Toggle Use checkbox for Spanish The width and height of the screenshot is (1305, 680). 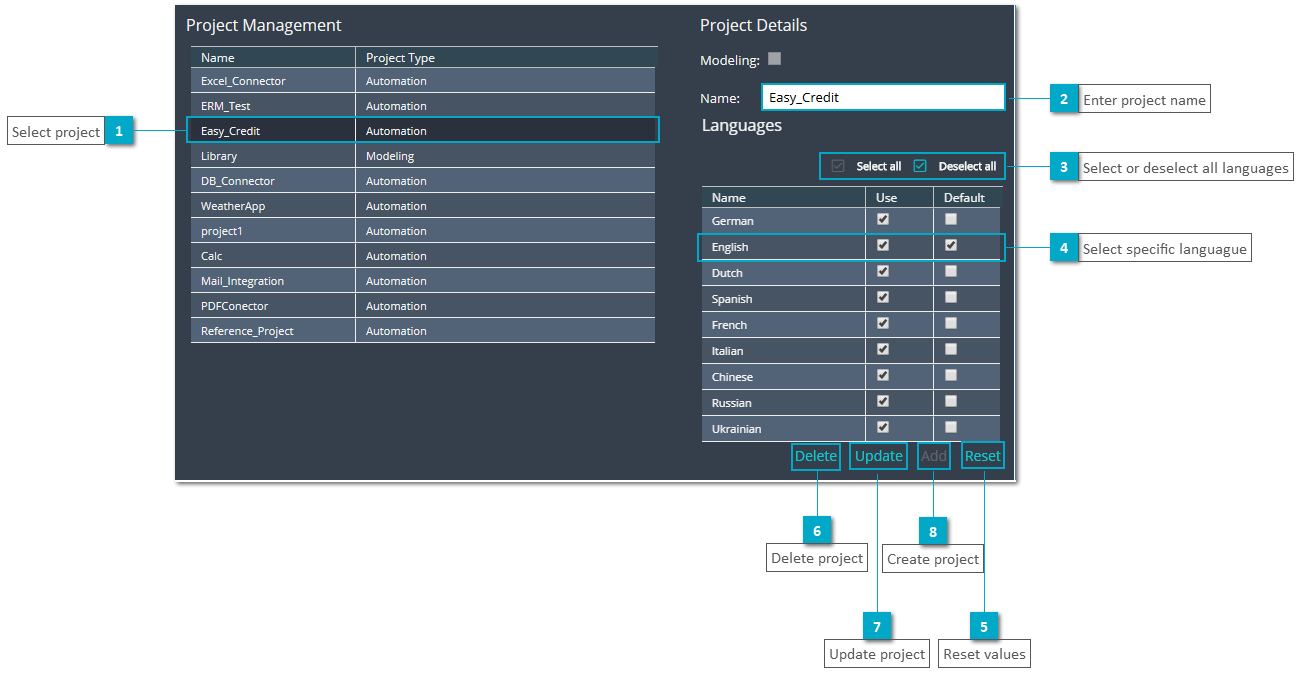[x=883, y=297]
